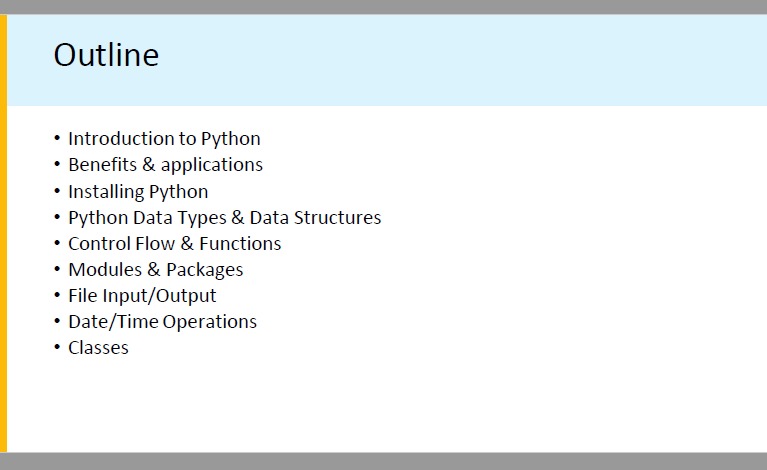Select the "File Input/Output" bullet line
Screen dimensions: 767x470
click(142, 295)
